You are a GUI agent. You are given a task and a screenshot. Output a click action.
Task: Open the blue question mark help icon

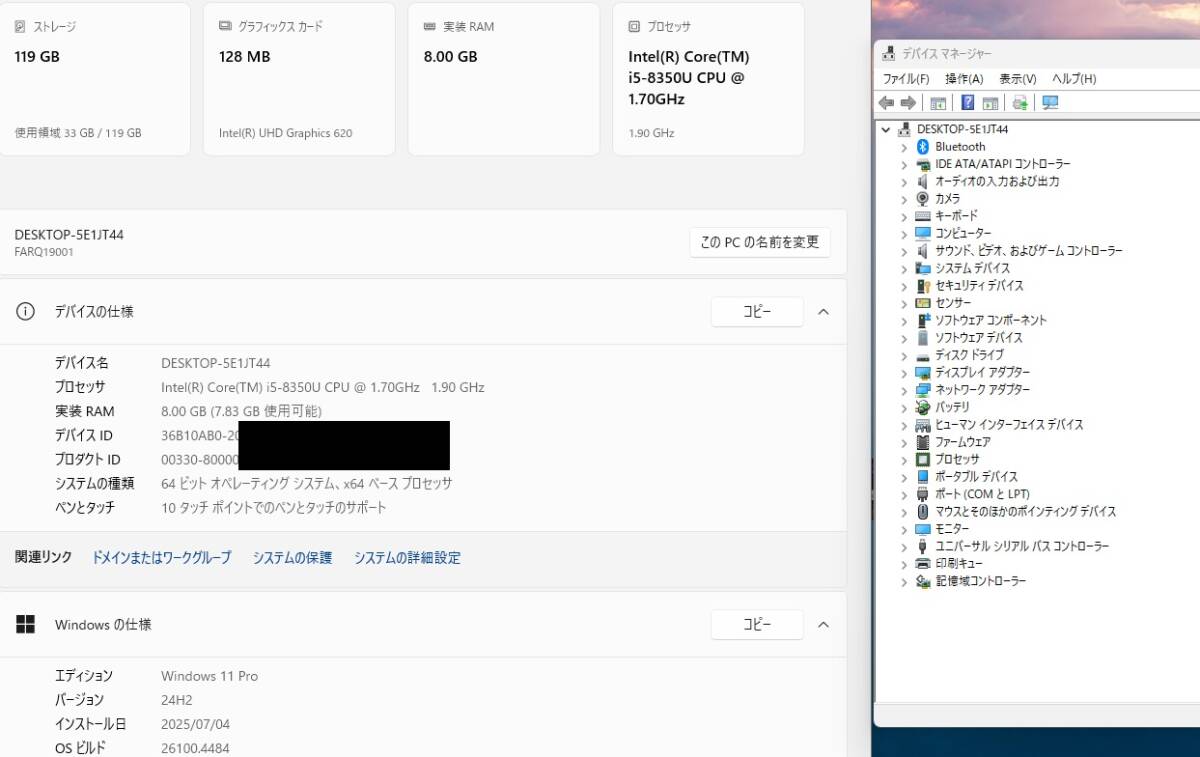pyautogui.click(x=968, y=103)
